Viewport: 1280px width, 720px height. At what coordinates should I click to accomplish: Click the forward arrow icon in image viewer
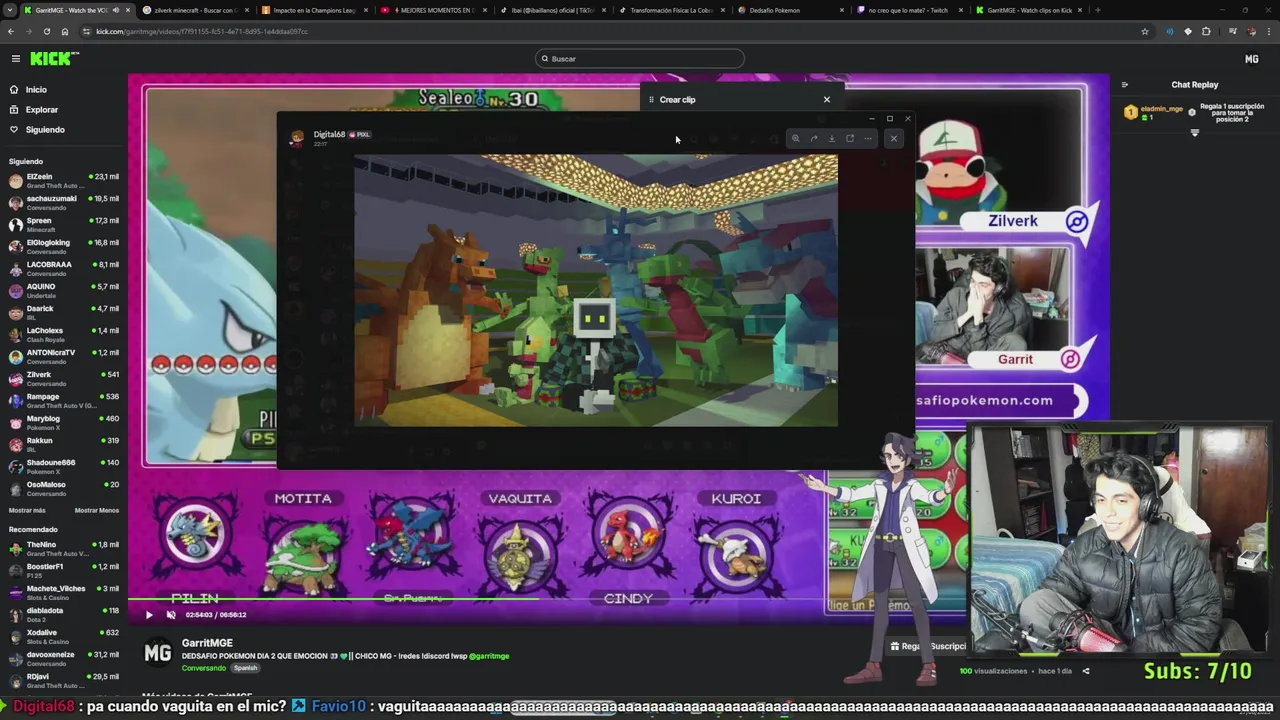tap(813, 139)
